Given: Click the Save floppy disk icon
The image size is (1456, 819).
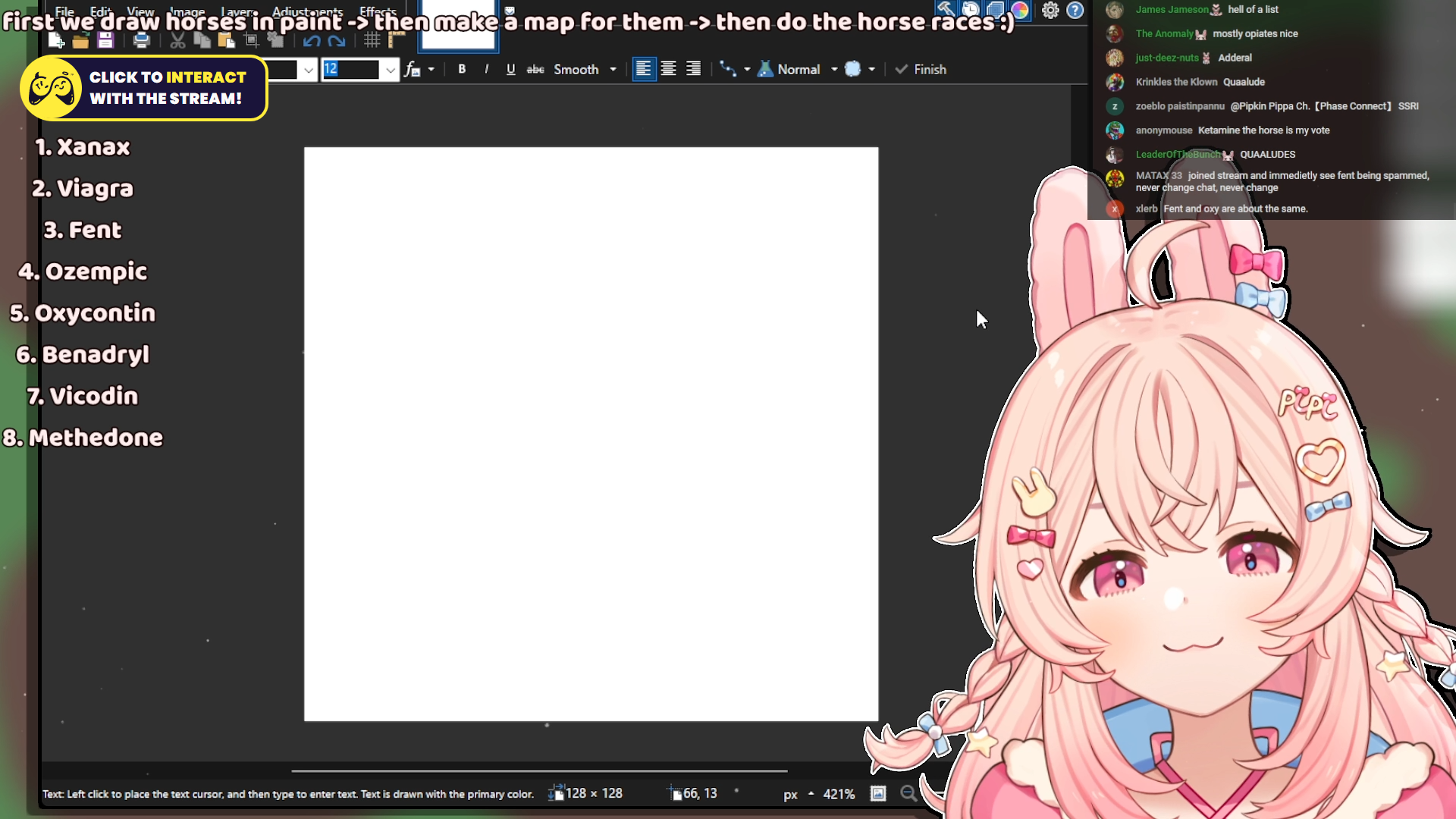Looking at the screenshot, I should tap(105, 41).
